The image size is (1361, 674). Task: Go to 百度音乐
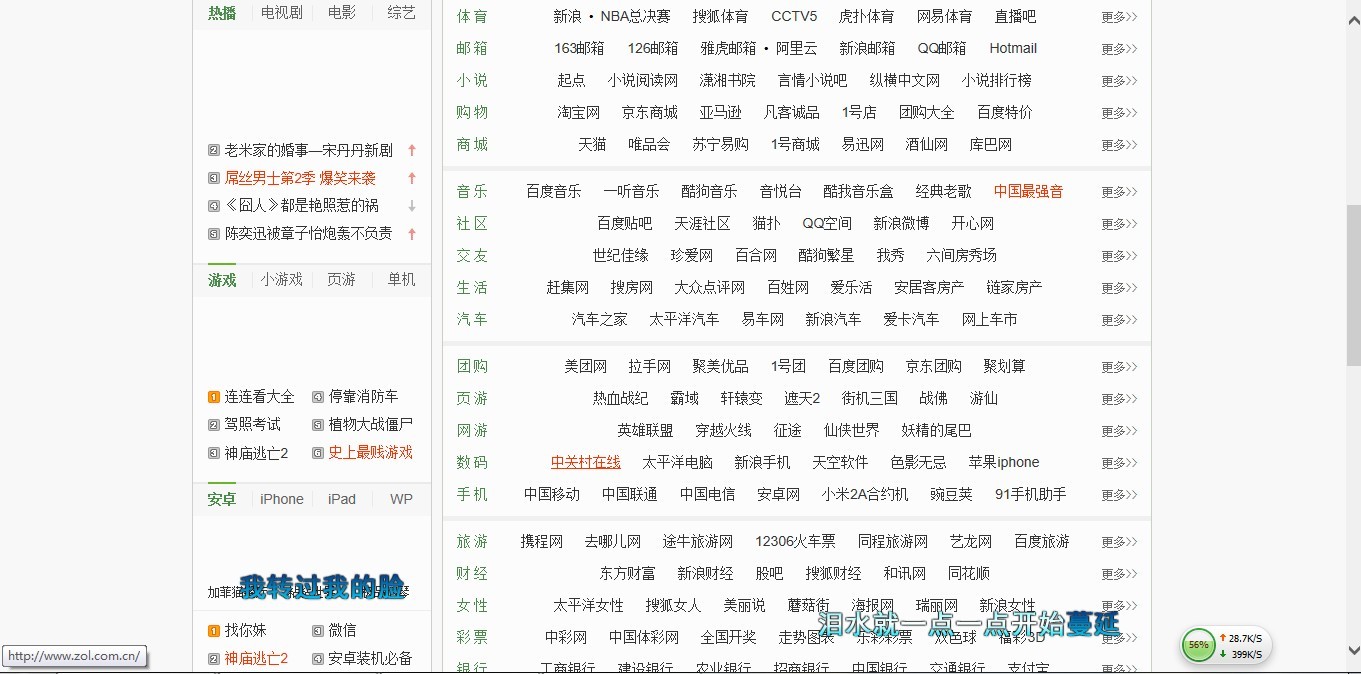tap(554, 191)
